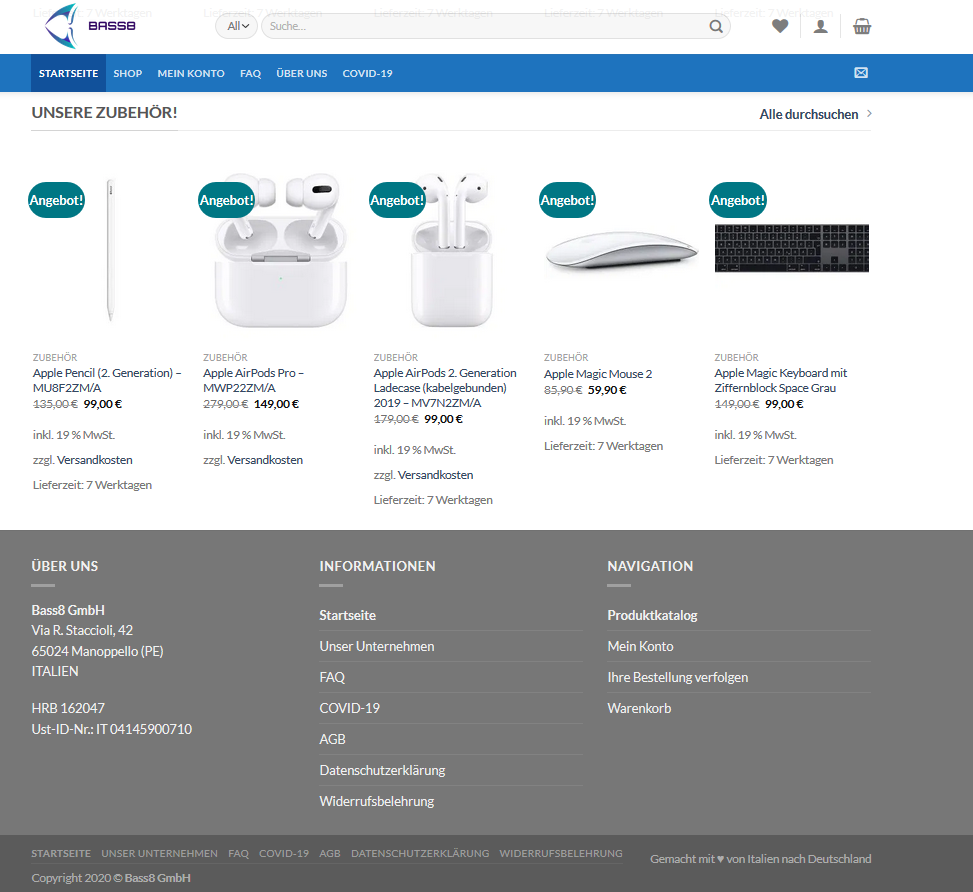Open FAQ in Informationen footer list
Image resolution: width=973 pixels, height=892 pixels.
[332, 677]
